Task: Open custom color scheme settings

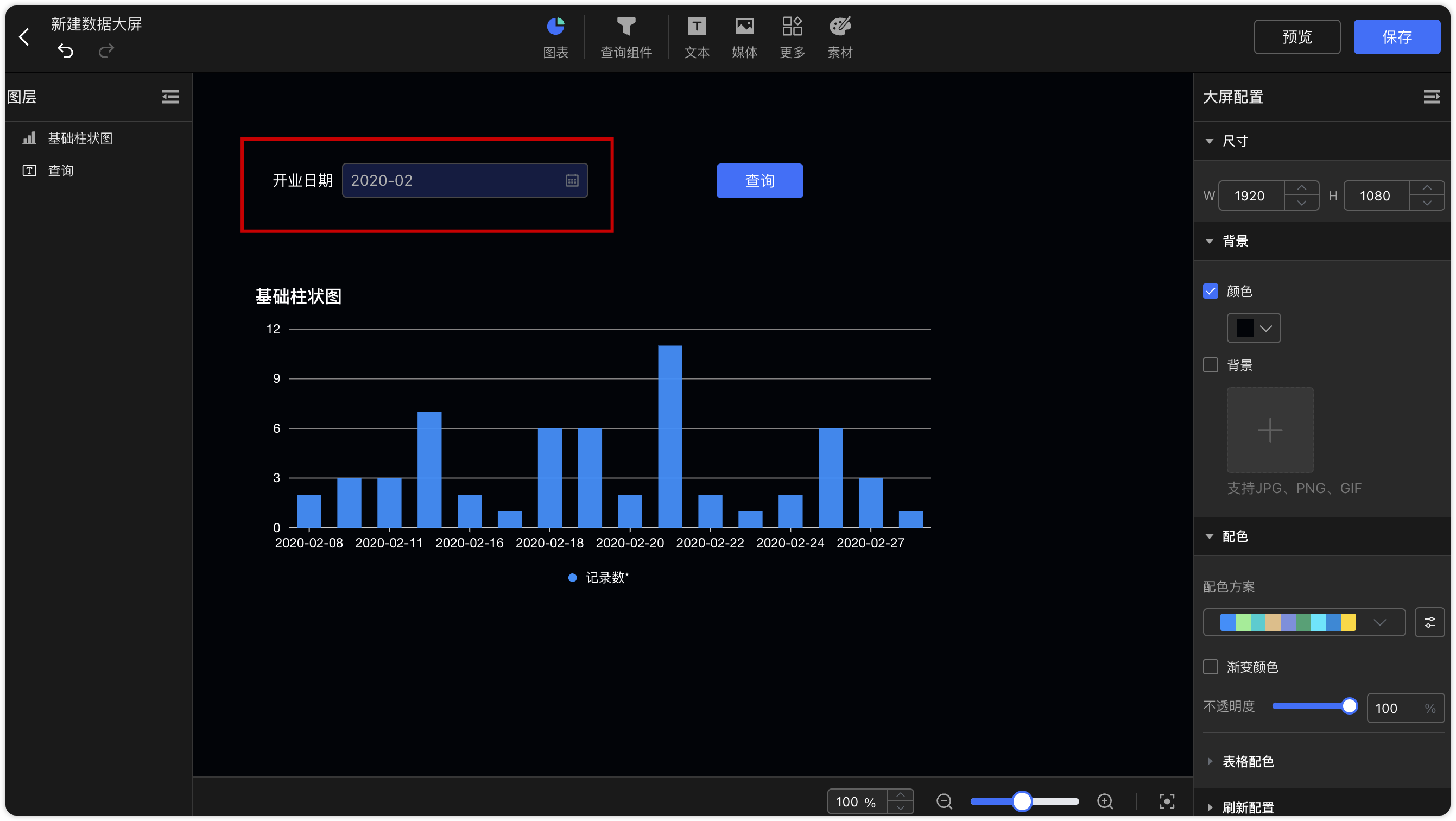Action: coord(1429,622)
